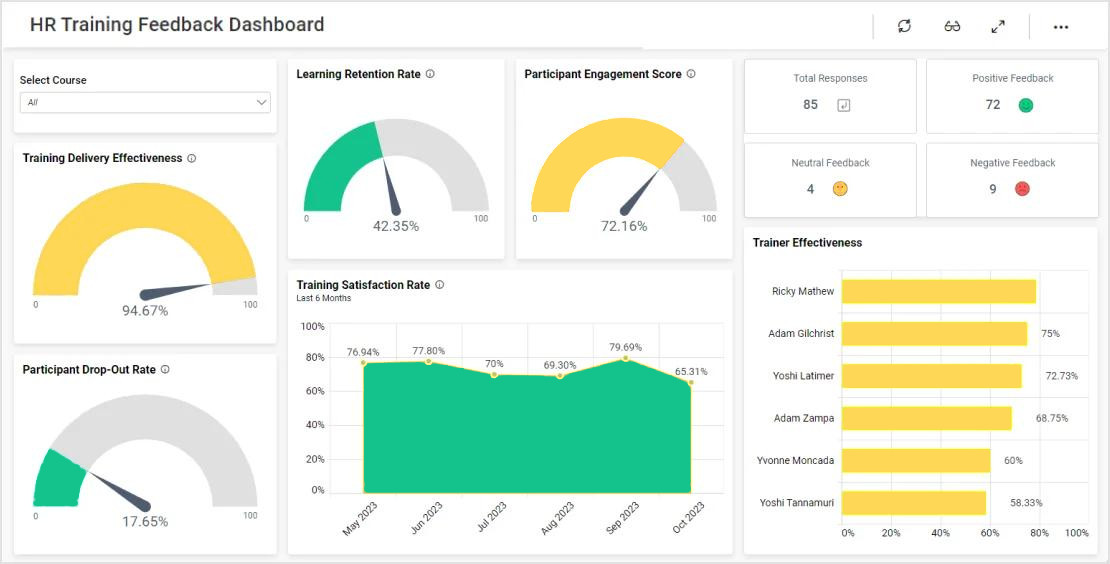Click Yvonne Moncada's yellow bar
The image size is (1110, 564).
point(916,461)
